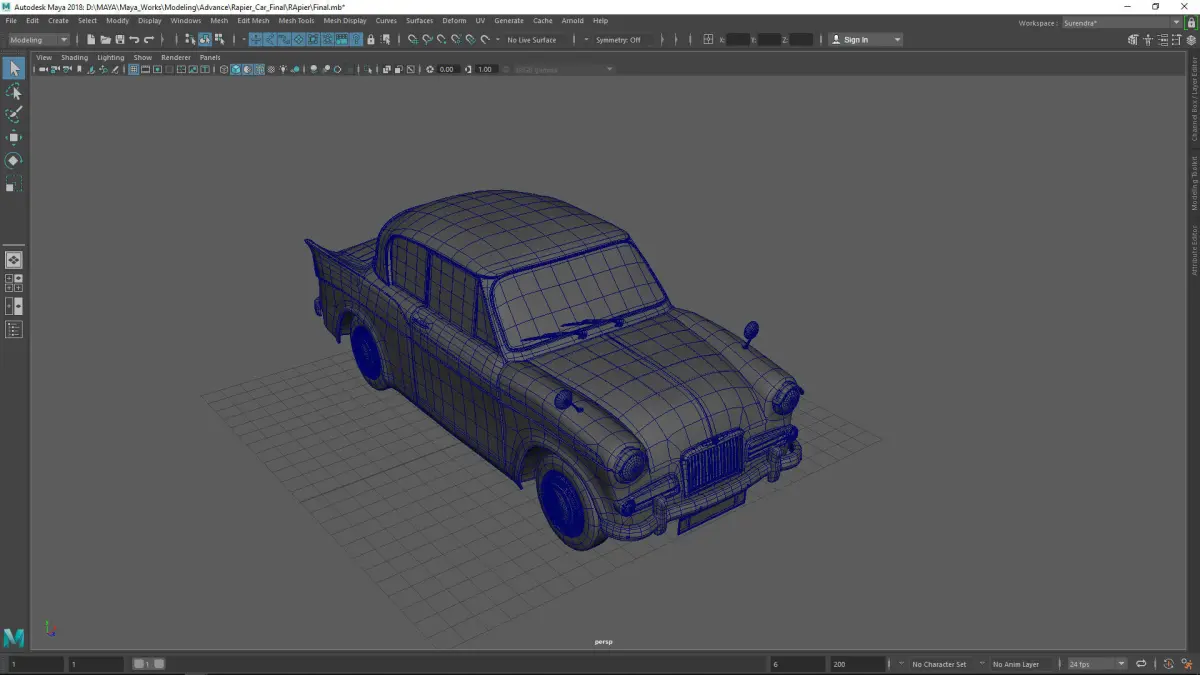Activate the Lasso select tool

(14, 91)
